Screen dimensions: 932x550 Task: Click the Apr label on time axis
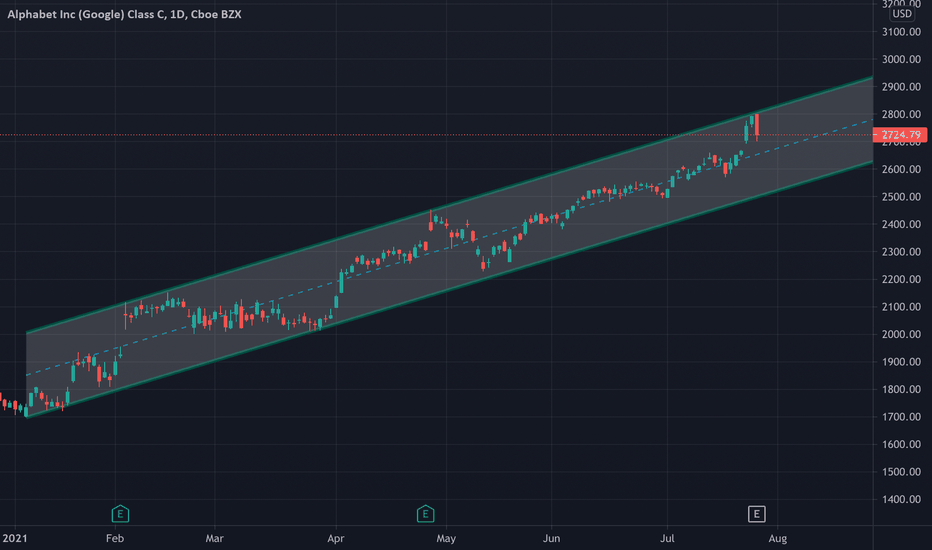coord(336,538)
